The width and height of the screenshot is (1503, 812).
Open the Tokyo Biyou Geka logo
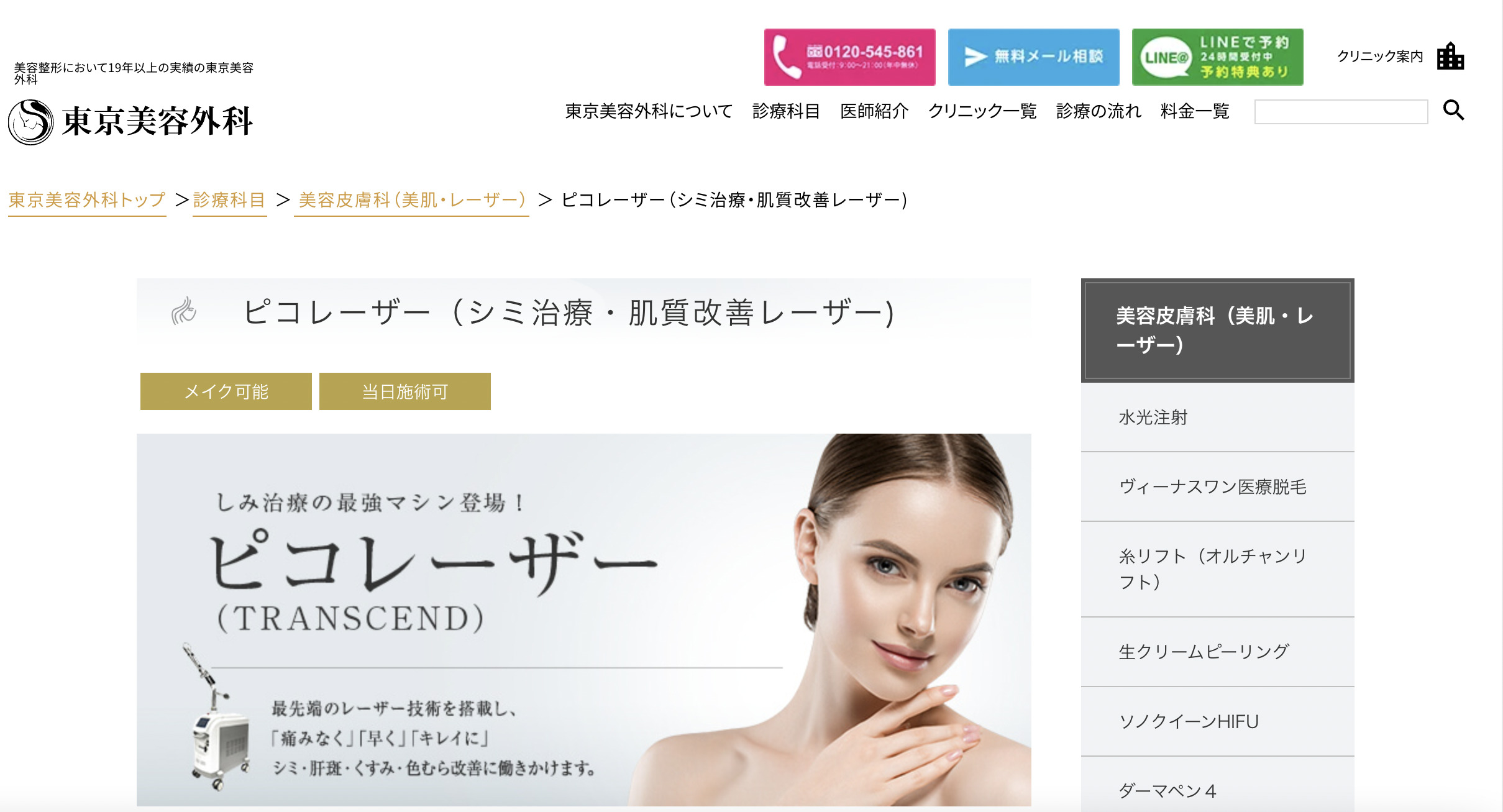130,121
